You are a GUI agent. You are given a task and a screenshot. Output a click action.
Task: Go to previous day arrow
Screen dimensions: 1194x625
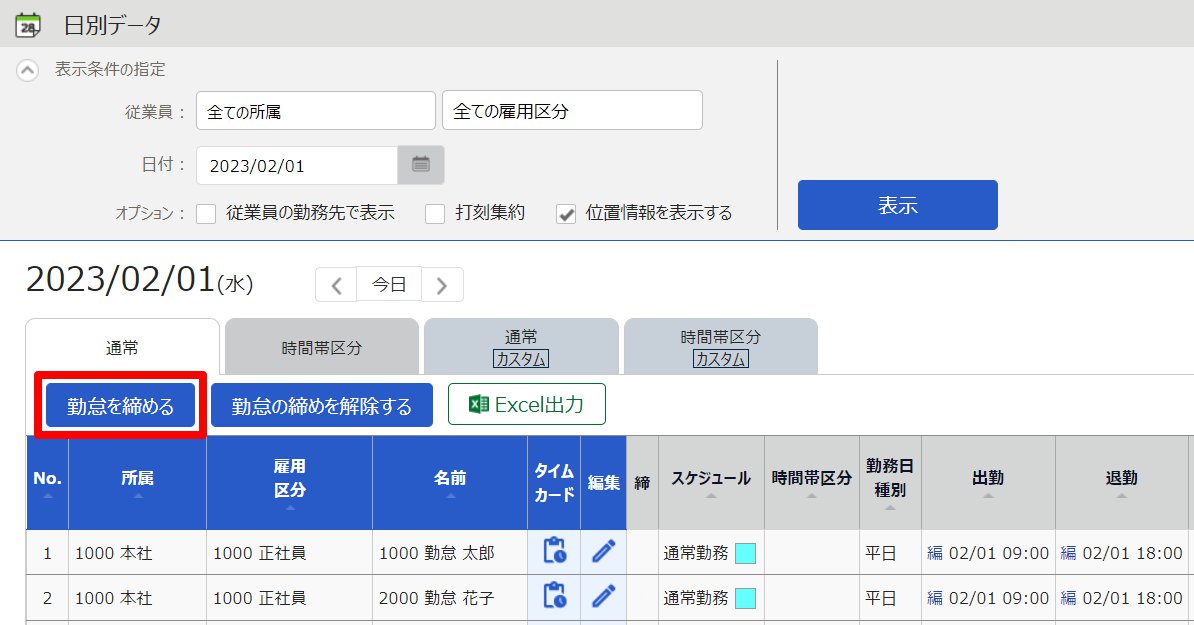[x=336, y=285]
